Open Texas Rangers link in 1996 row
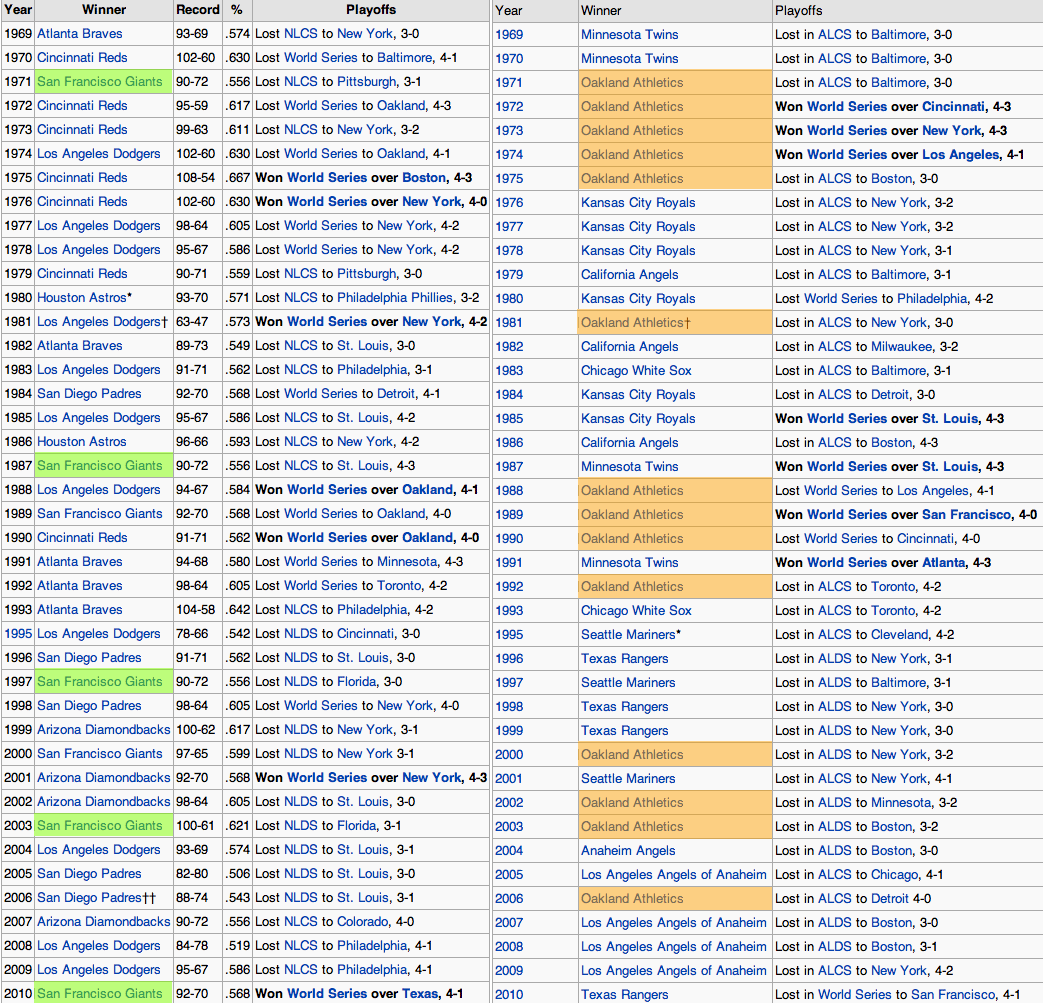1043x1003 pixels. [x=625, y=658]
